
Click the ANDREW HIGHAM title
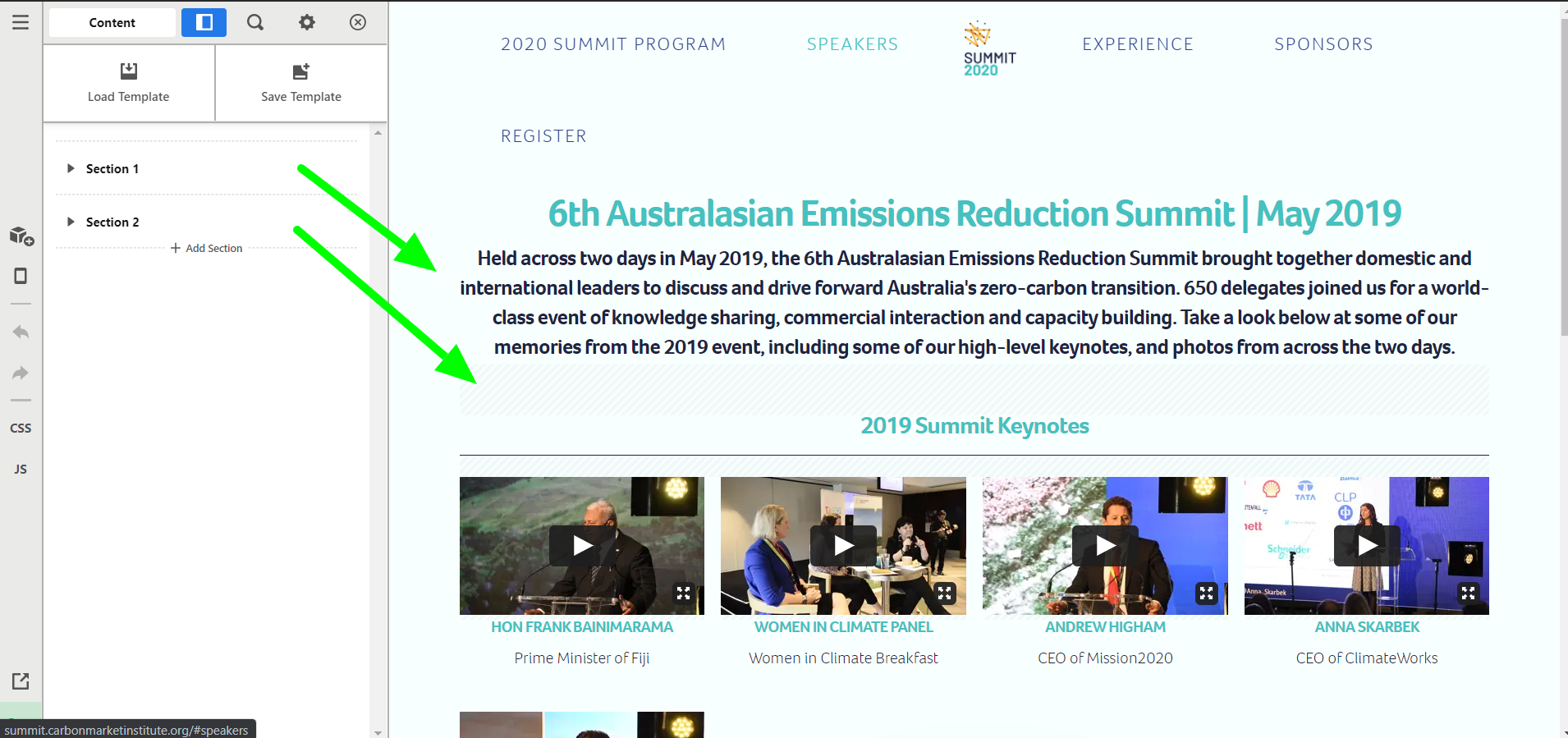(1105, 627)
